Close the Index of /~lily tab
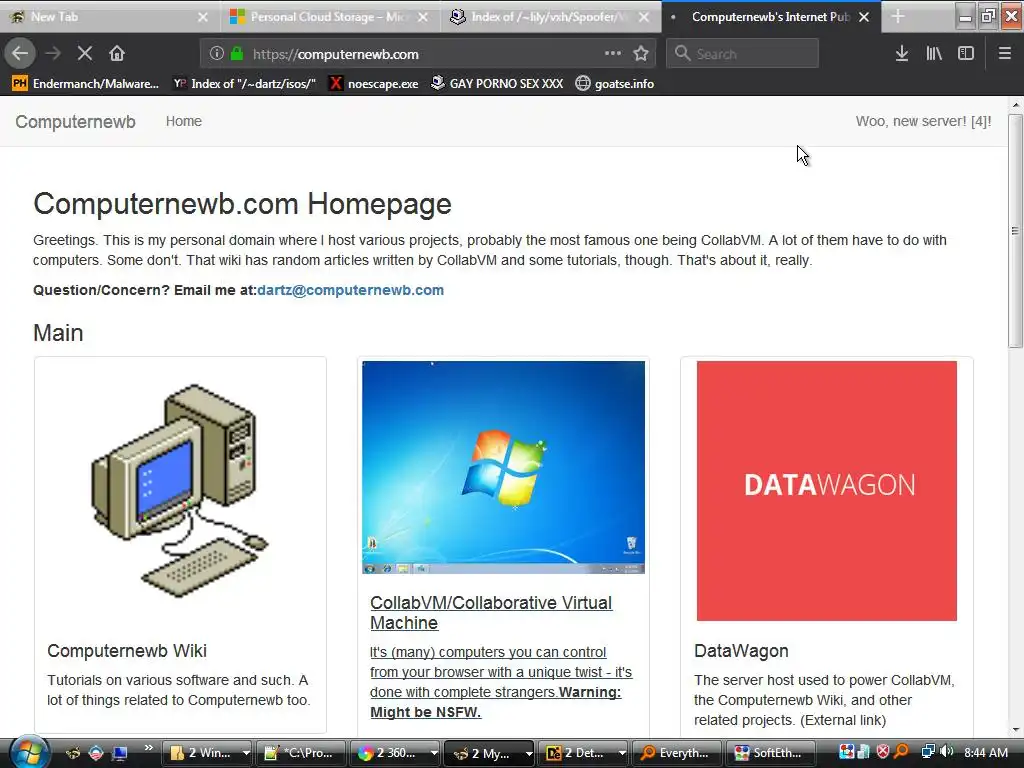The height and width of the screenshot is (768, 1024). [644, 17]
